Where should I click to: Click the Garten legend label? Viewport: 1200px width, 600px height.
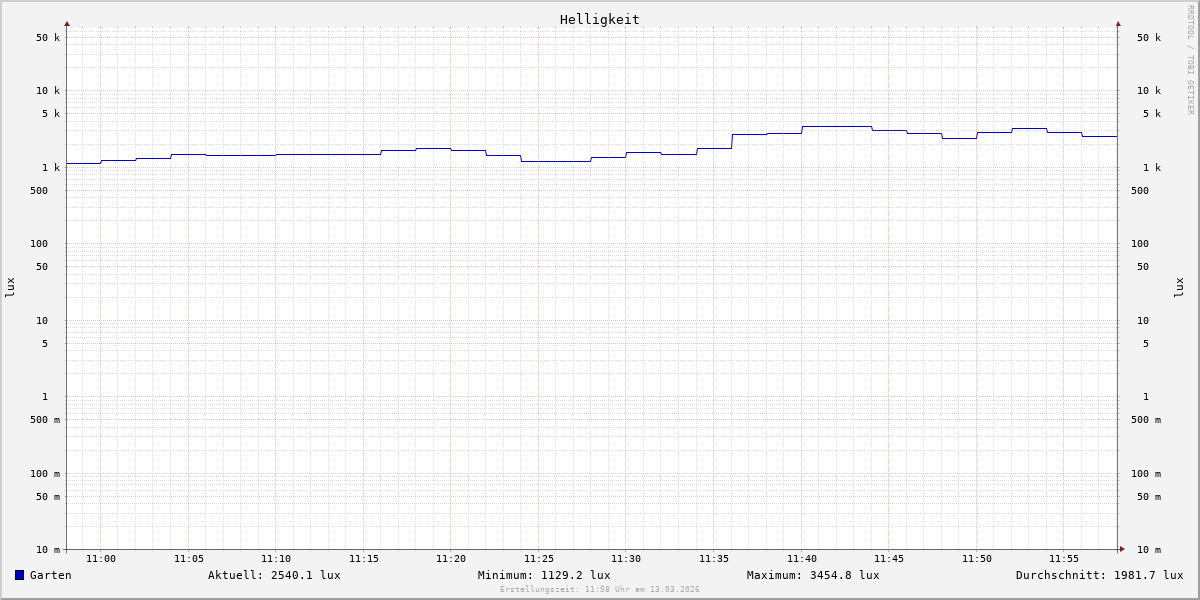pos(50,575)
